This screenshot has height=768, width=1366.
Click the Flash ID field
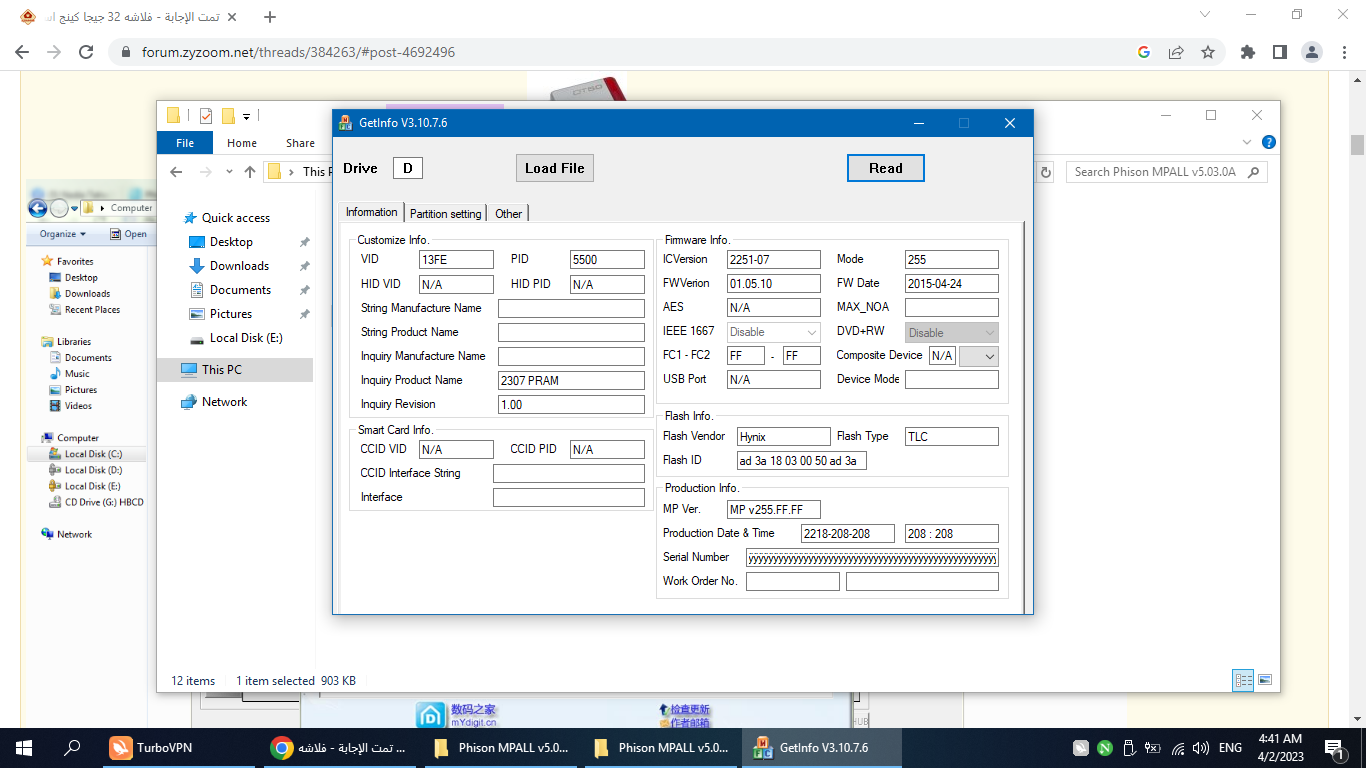click(801, 460)
